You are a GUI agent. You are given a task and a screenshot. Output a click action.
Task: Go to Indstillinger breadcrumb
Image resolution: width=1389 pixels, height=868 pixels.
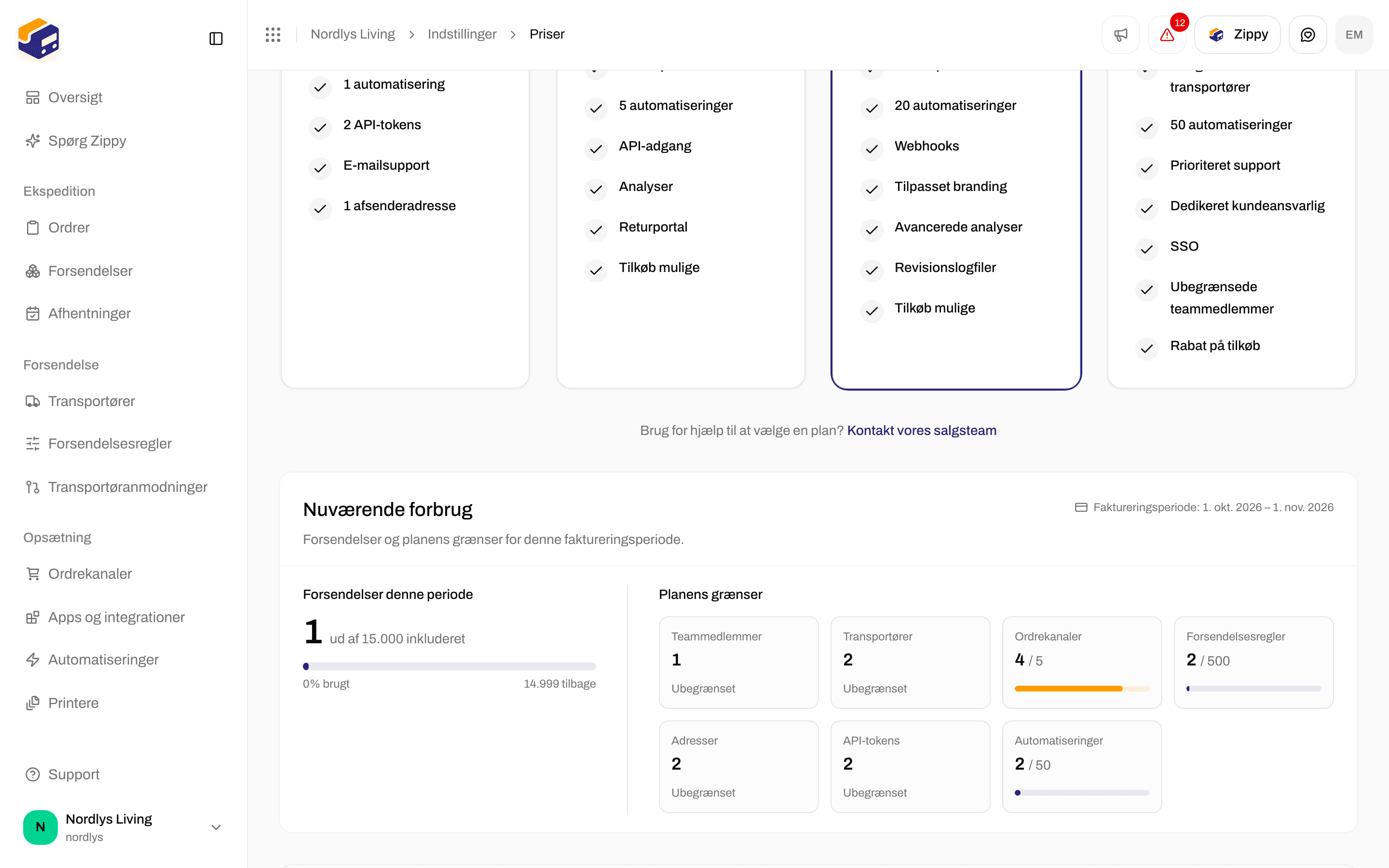coord(462,34)
